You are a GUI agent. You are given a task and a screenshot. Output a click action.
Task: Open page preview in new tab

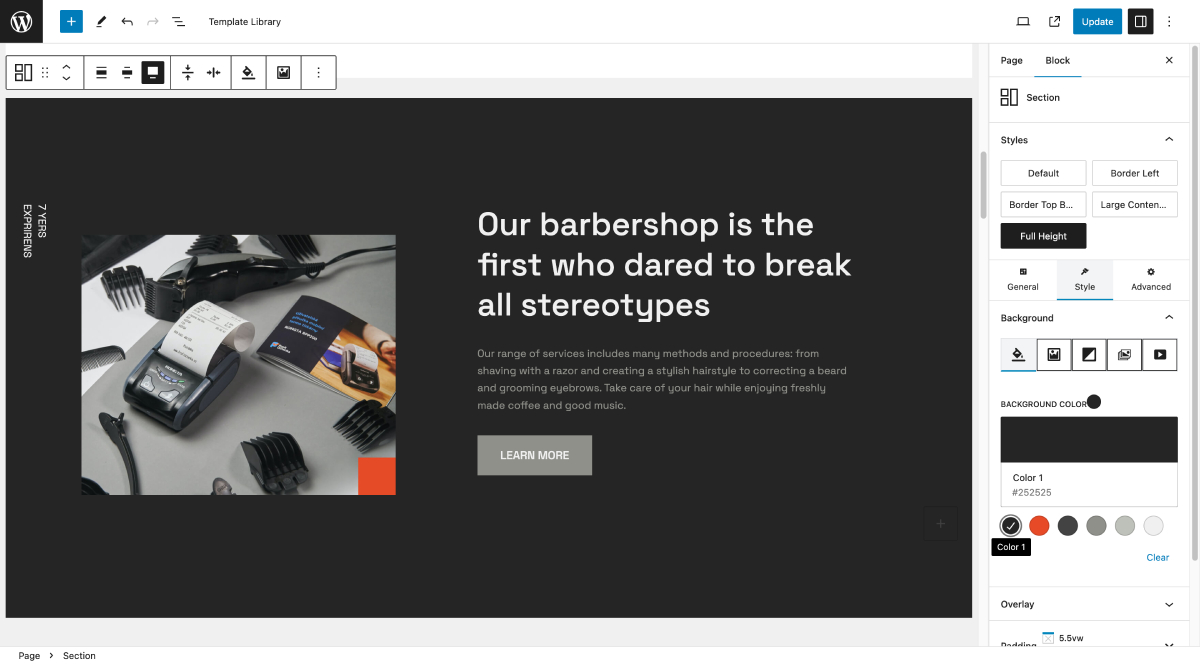(1054, 21)
